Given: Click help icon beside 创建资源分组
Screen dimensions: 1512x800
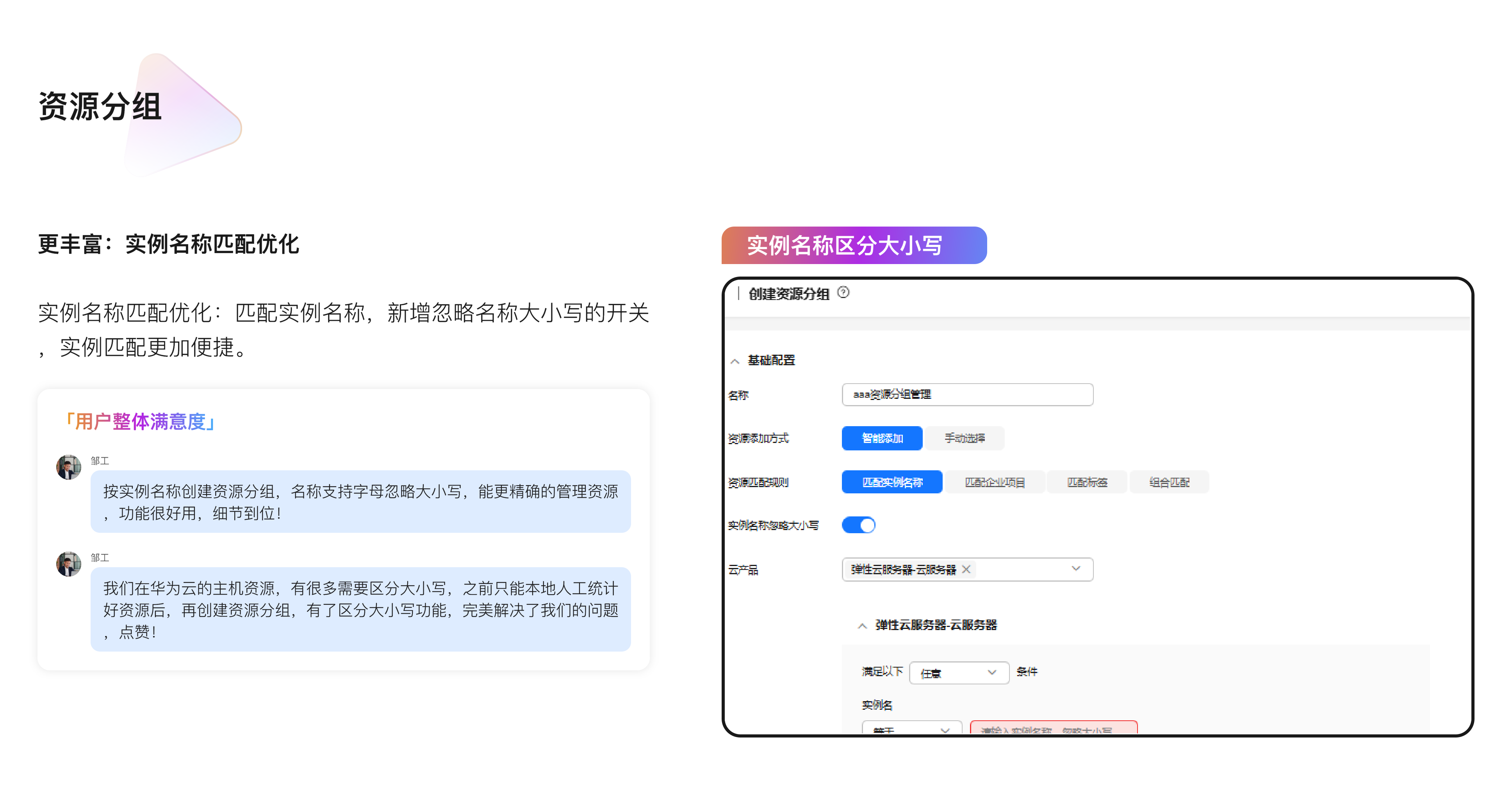Looking at the screenshot, I should (843, 292).
